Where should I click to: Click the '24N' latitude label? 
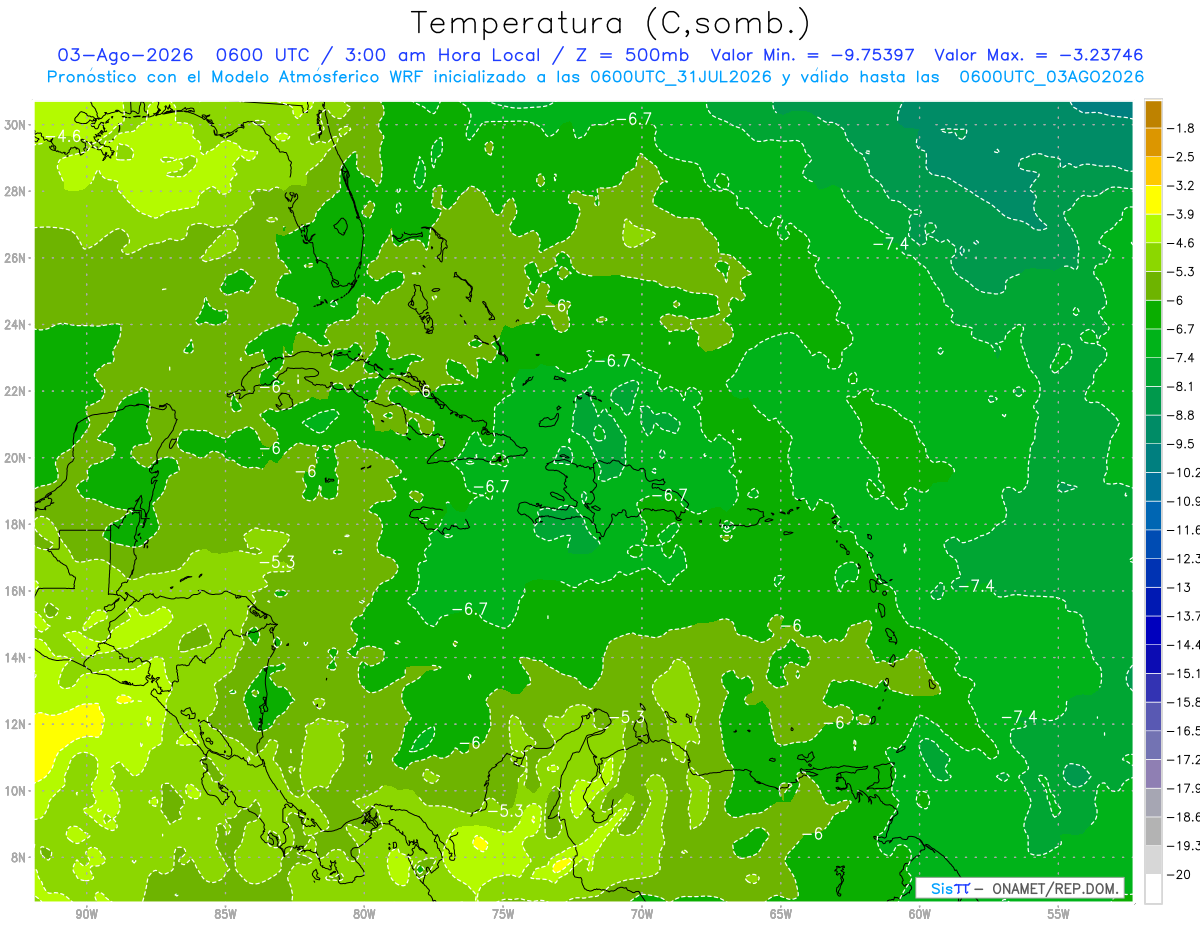click(x=17, y=325)
